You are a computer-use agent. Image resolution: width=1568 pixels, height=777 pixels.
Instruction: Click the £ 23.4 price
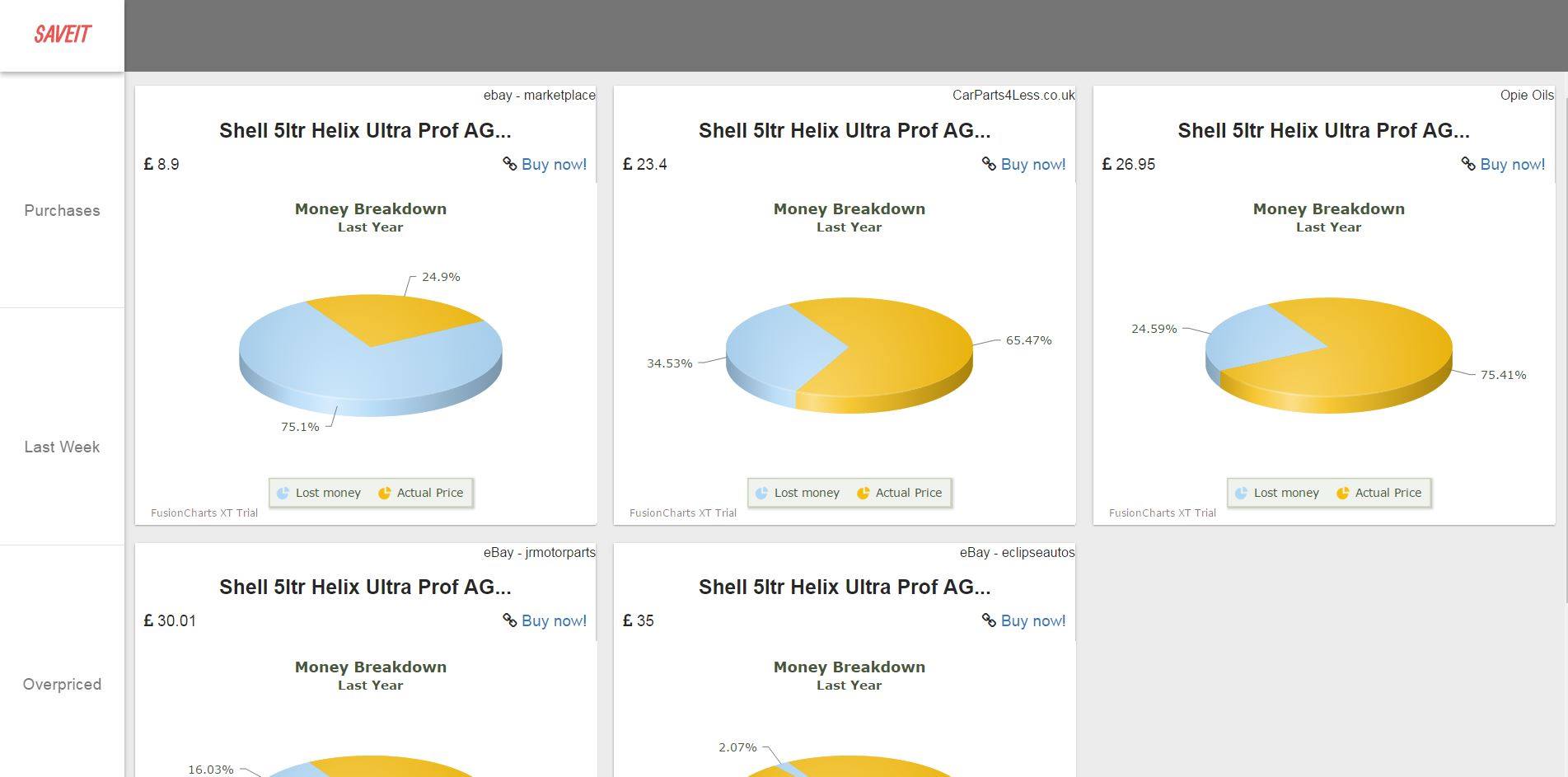point(645,164)
